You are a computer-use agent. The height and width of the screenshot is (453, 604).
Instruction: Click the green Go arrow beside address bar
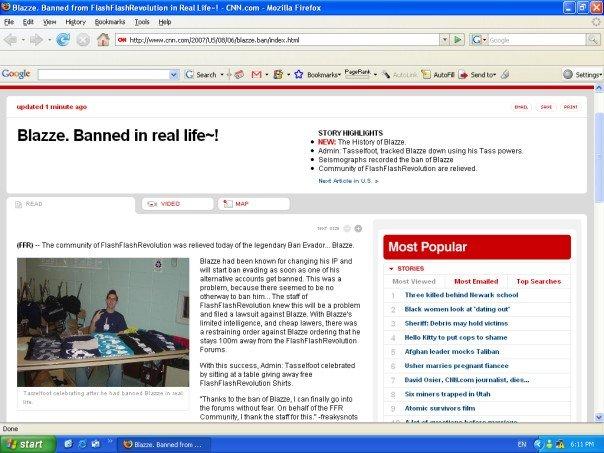click(458, 40)
